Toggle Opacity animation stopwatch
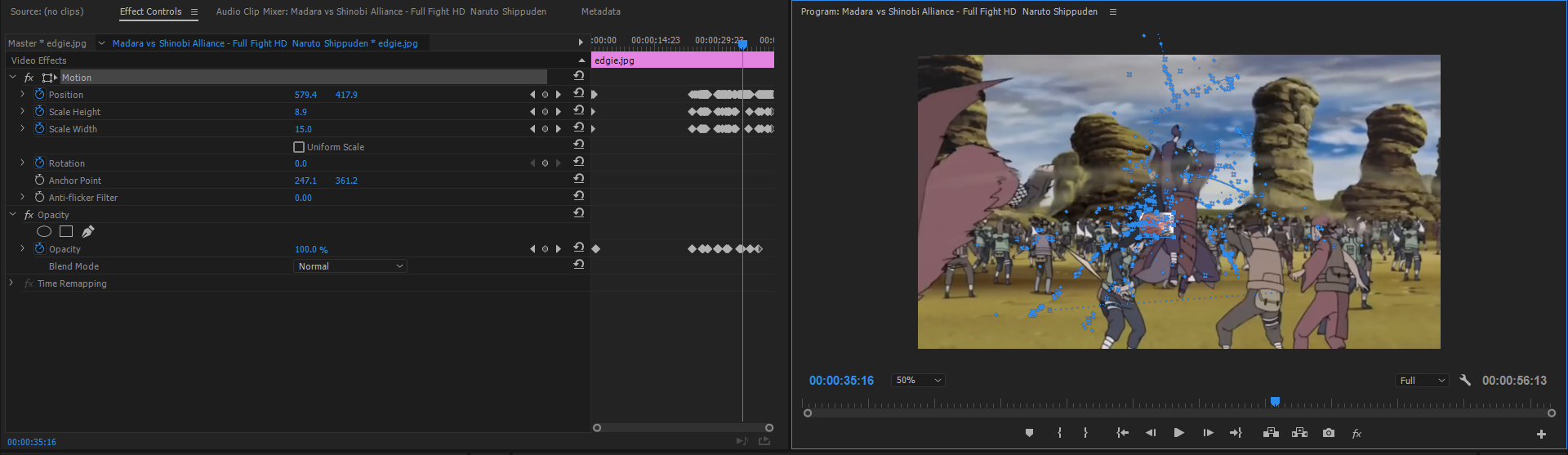 [x=39, y=249]
